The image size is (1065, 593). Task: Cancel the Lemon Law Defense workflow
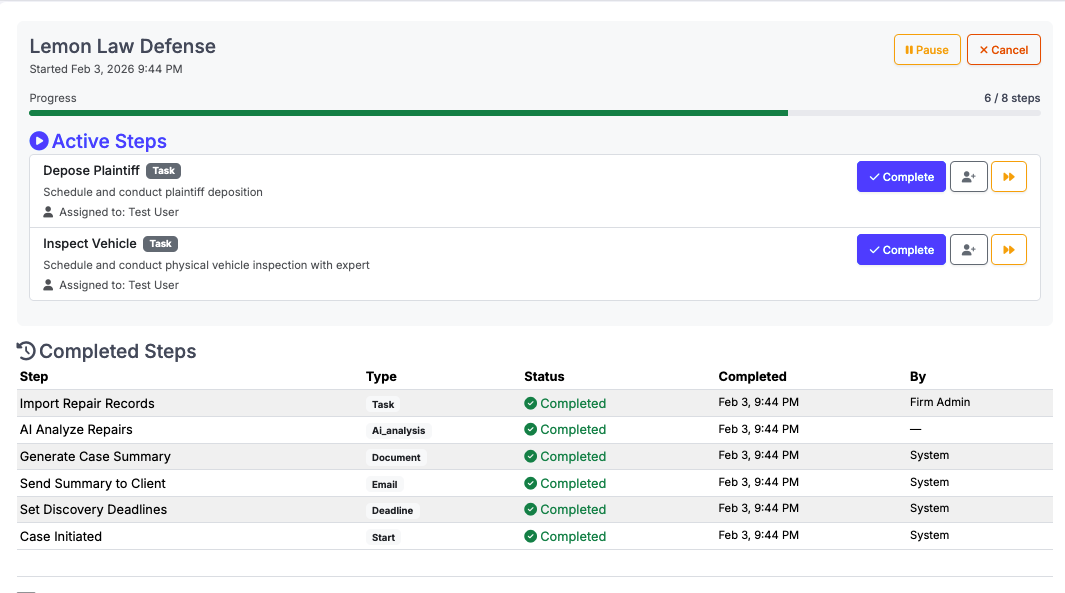1003,49
